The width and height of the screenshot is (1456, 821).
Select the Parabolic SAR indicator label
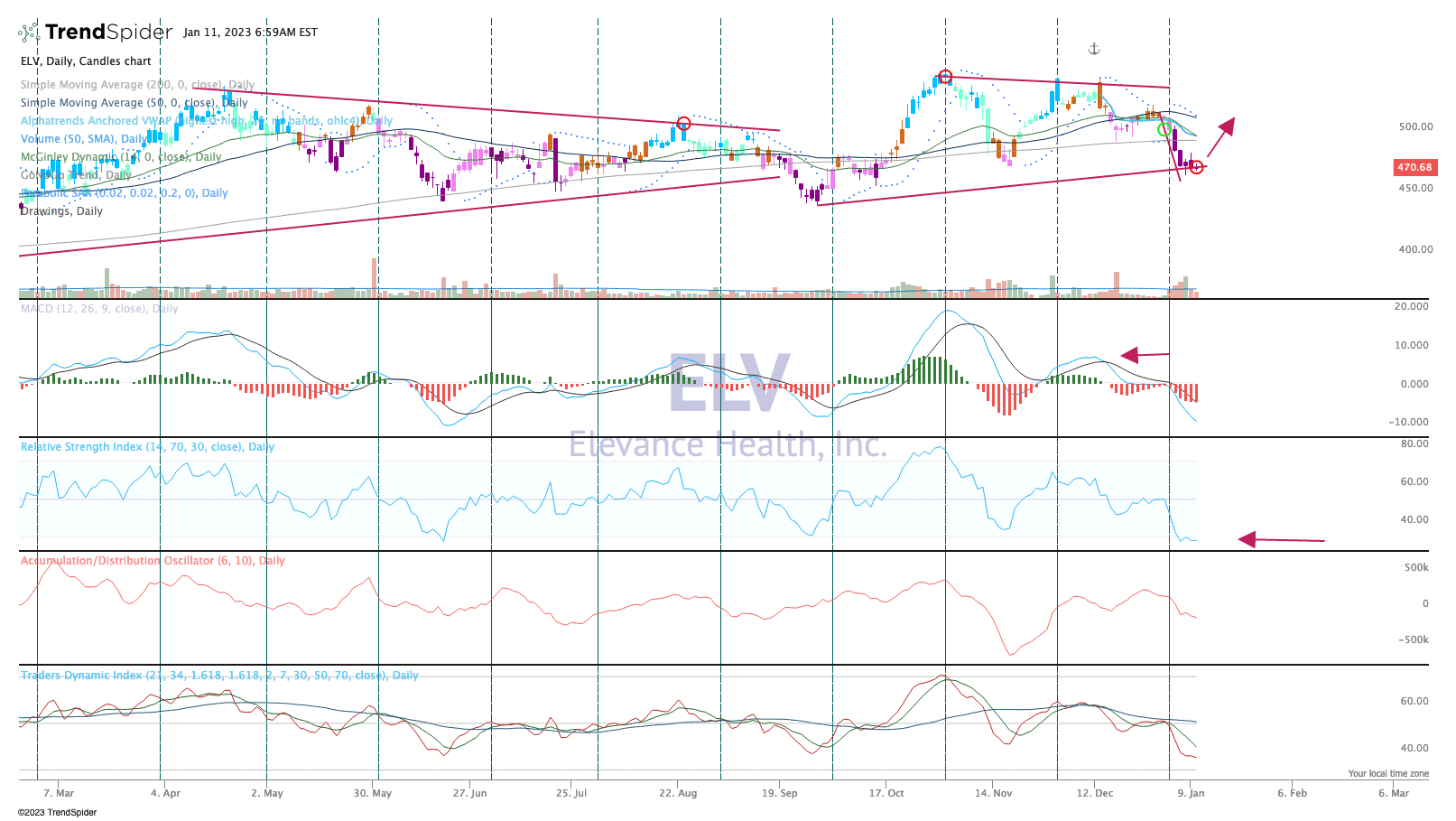(x=124, y=193)
